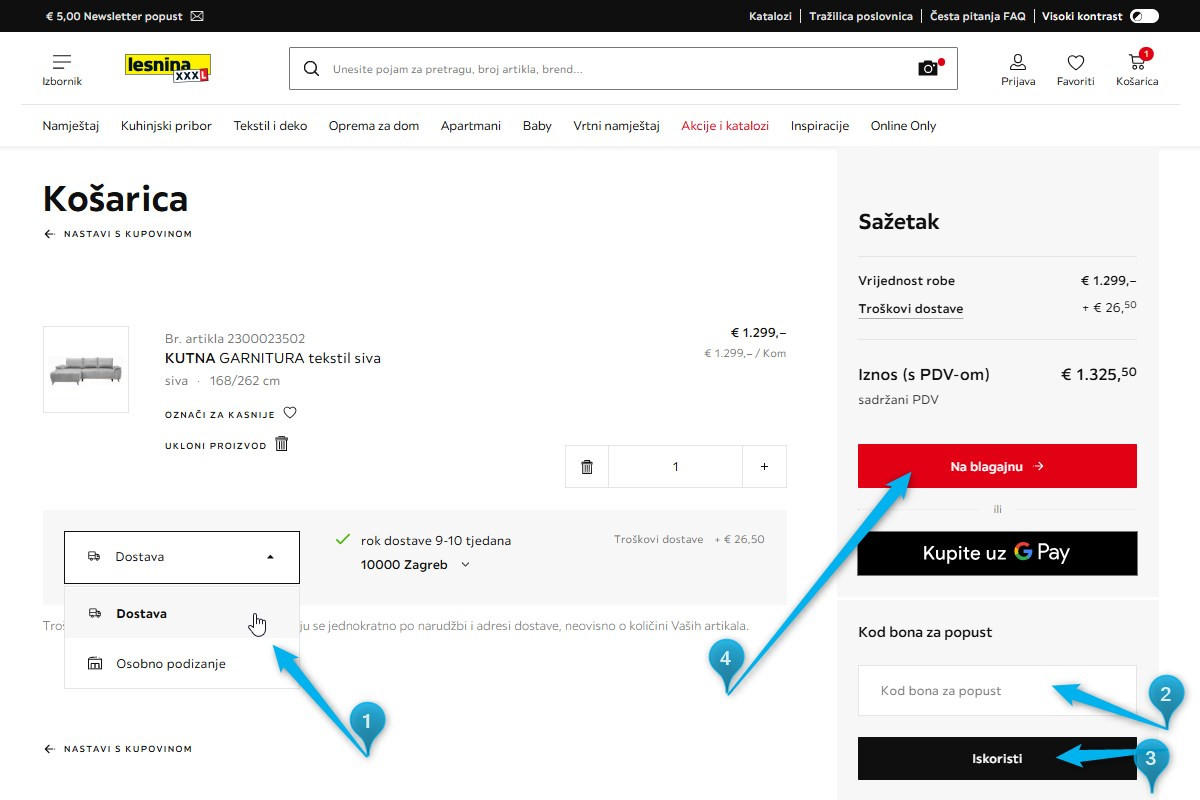This screenshot has height=800, width=1200.
Task: Increase quantity with plus button
Action: [765, 467]
